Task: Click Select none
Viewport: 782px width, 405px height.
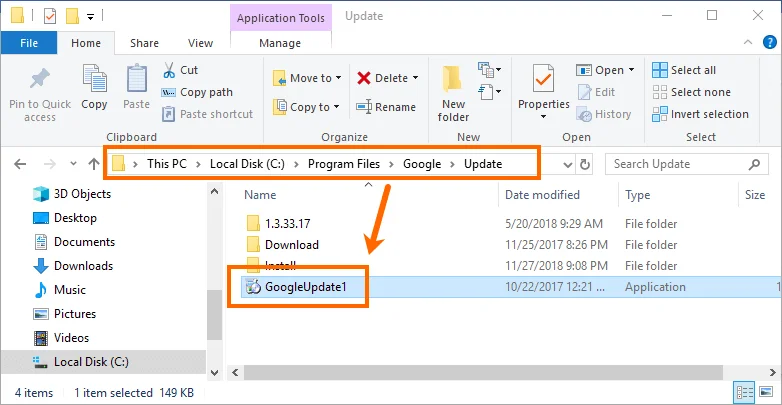Action: [691, 92]
